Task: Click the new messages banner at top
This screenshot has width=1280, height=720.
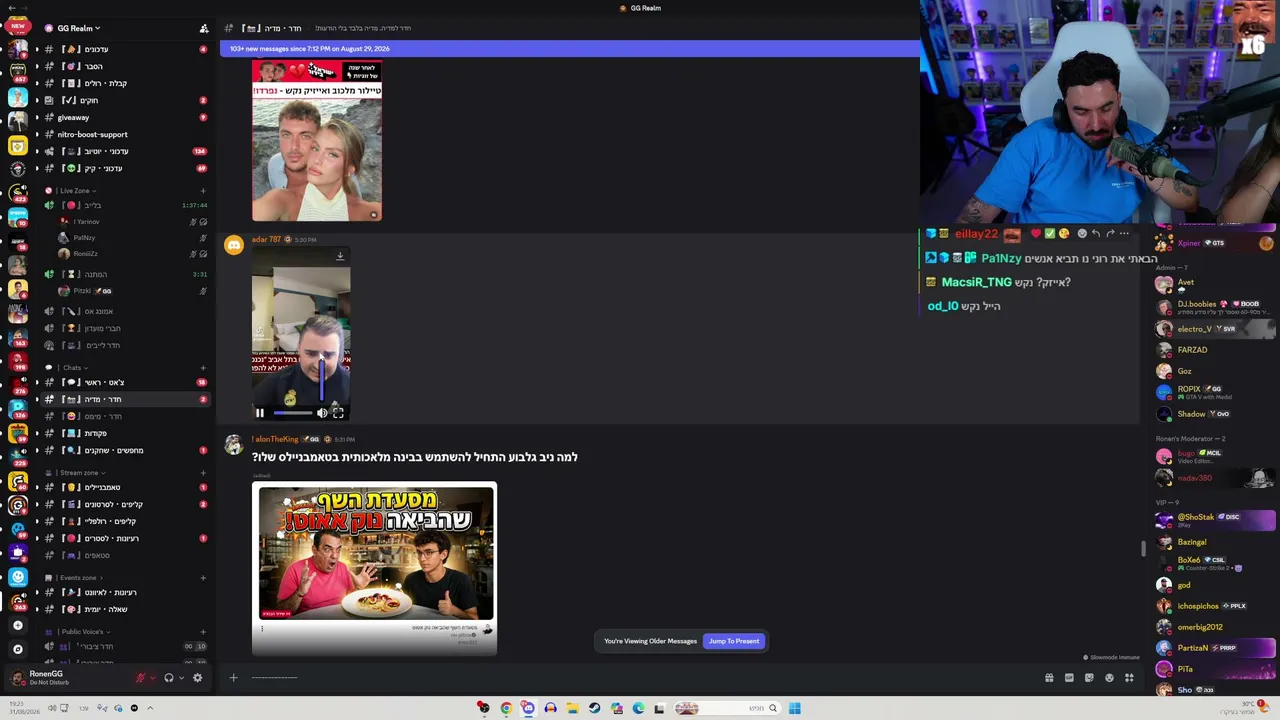Action: [569, 48]
